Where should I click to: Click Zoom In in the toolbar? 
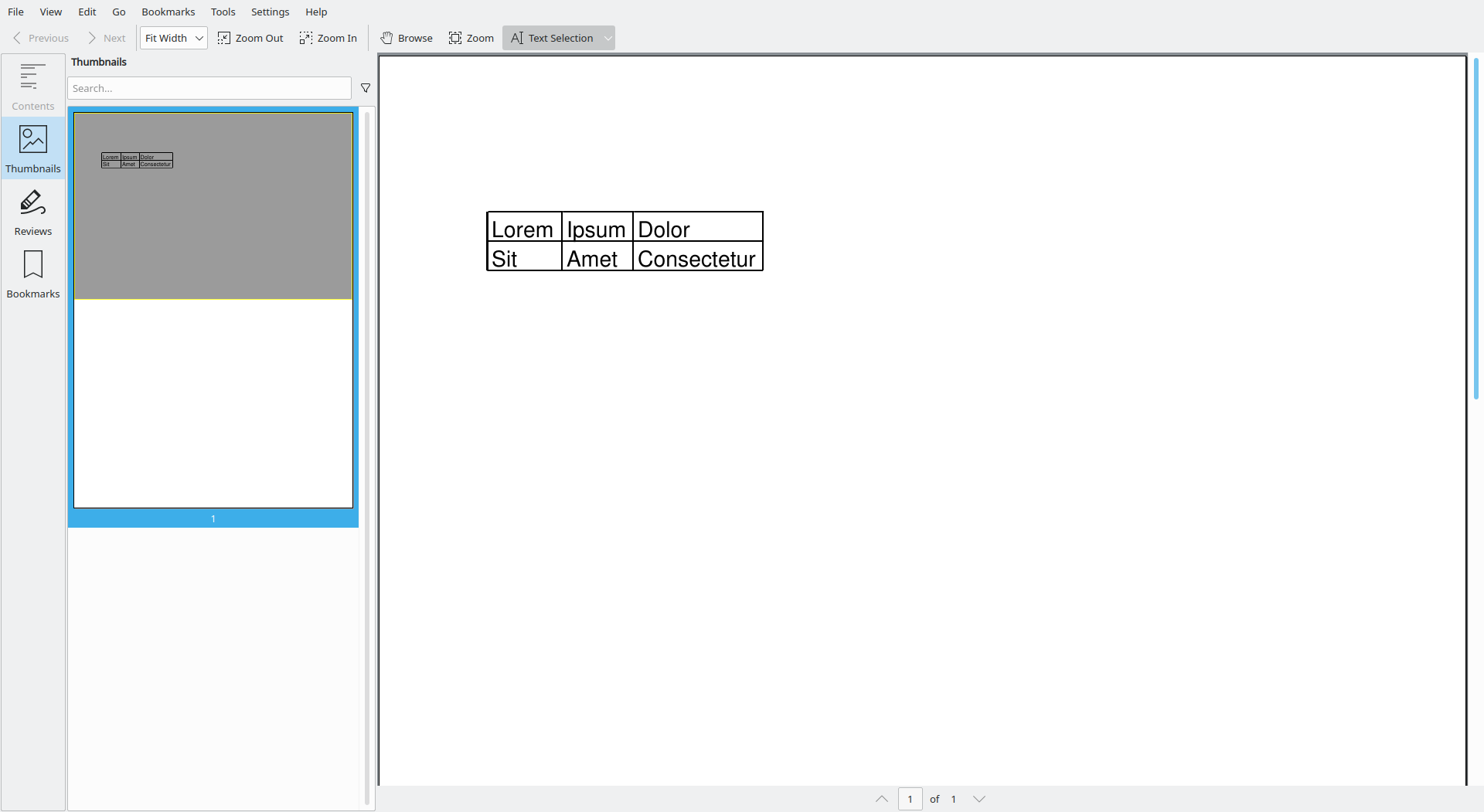pos(328,38)
